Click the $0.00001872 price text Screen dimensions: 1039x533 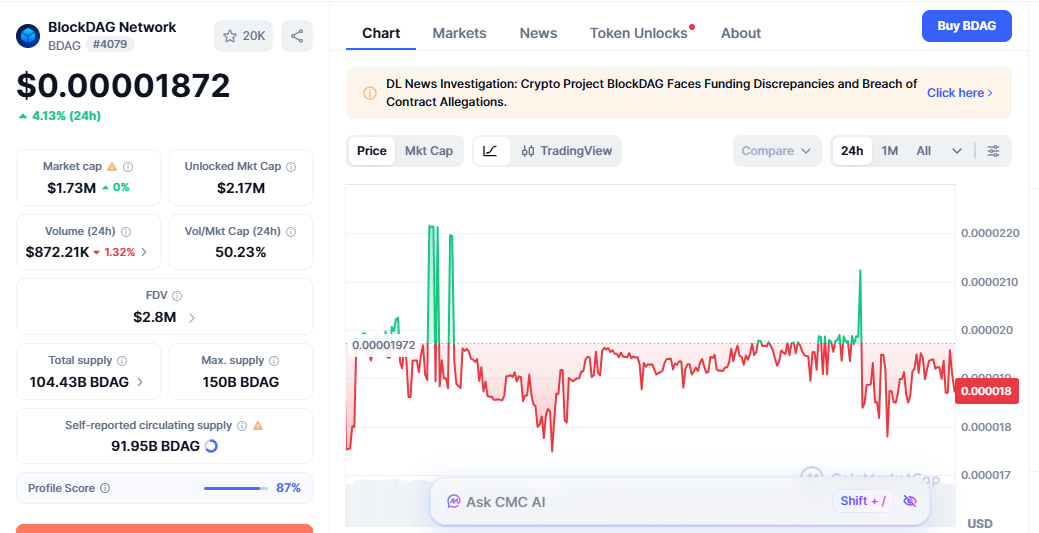coord(123,86)
